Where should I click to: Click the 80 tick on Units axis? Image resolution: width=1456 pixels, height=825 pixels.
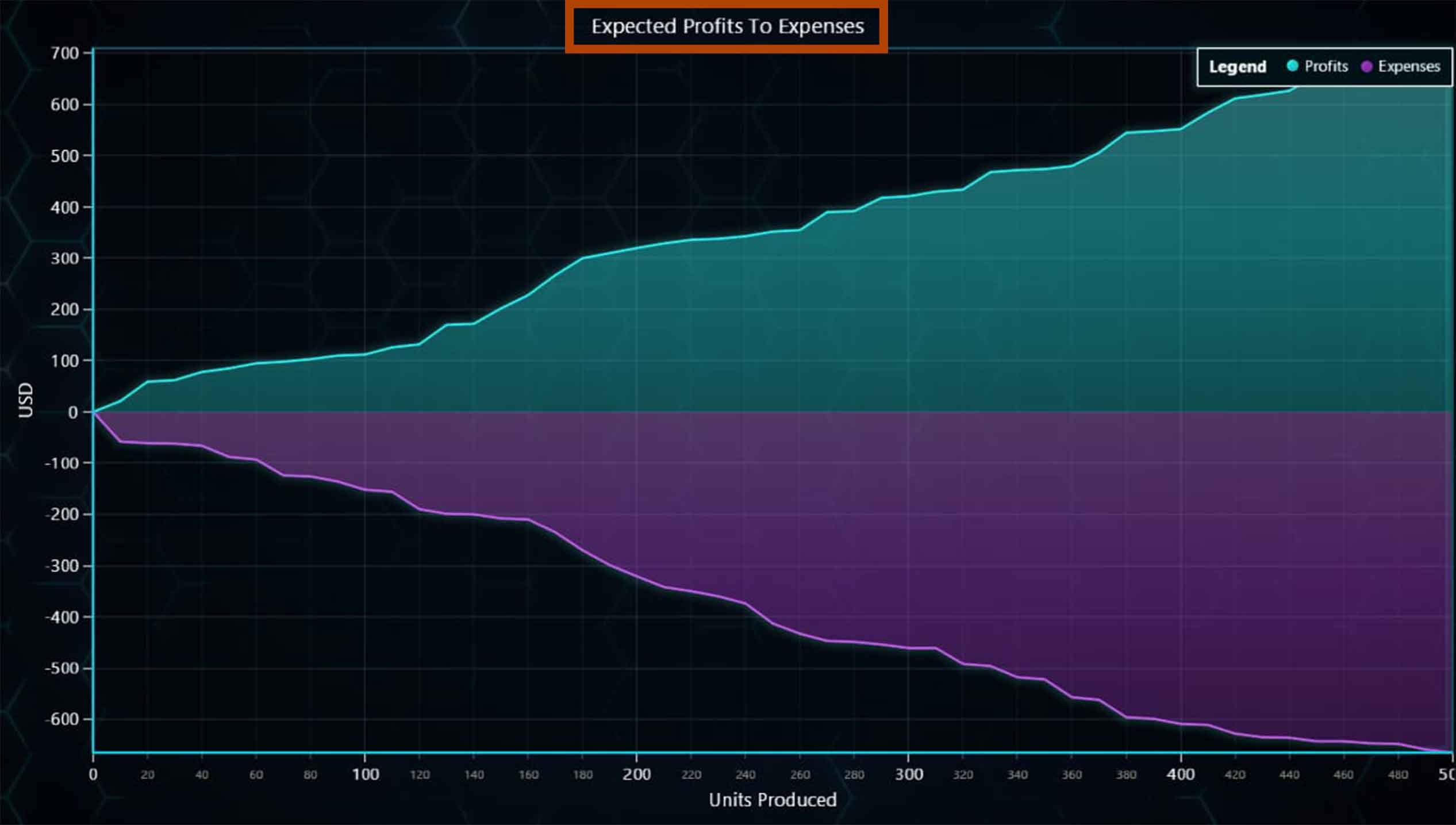[x=310, y=775]
